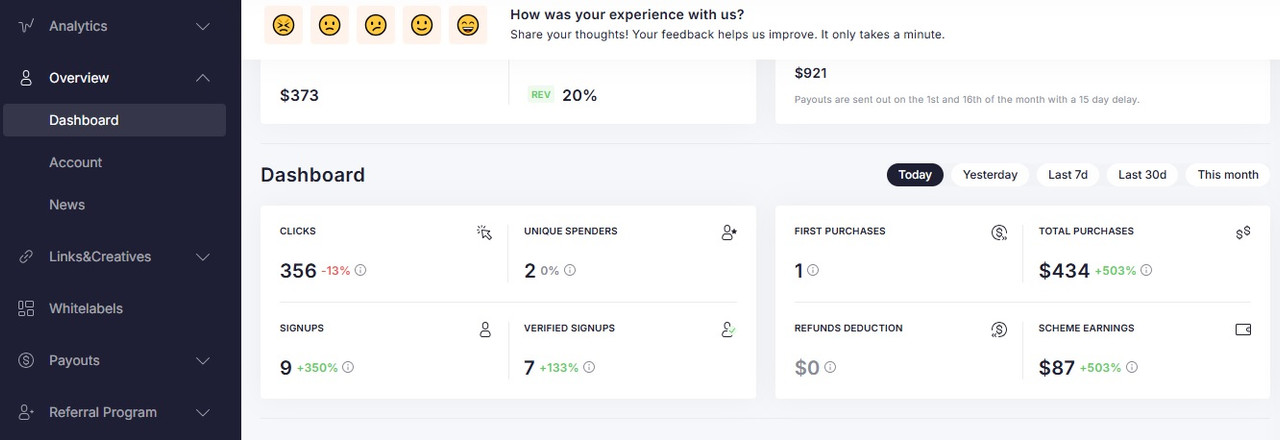Image resolution: width=1280 pixels, height=440 pixels.
Task: Switch date range to Last 30d
Action: point(1142,174)
